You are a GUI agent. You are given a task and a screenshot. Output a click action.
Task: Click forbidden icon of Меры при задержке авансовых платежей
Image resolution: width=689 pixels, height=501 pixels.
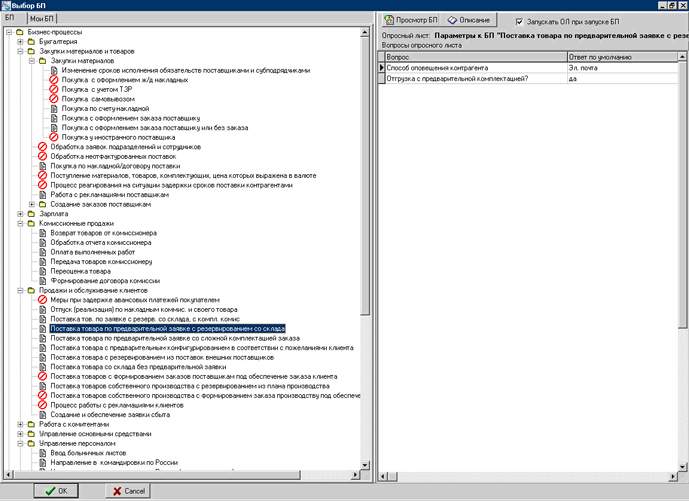(x=42, y=300)
